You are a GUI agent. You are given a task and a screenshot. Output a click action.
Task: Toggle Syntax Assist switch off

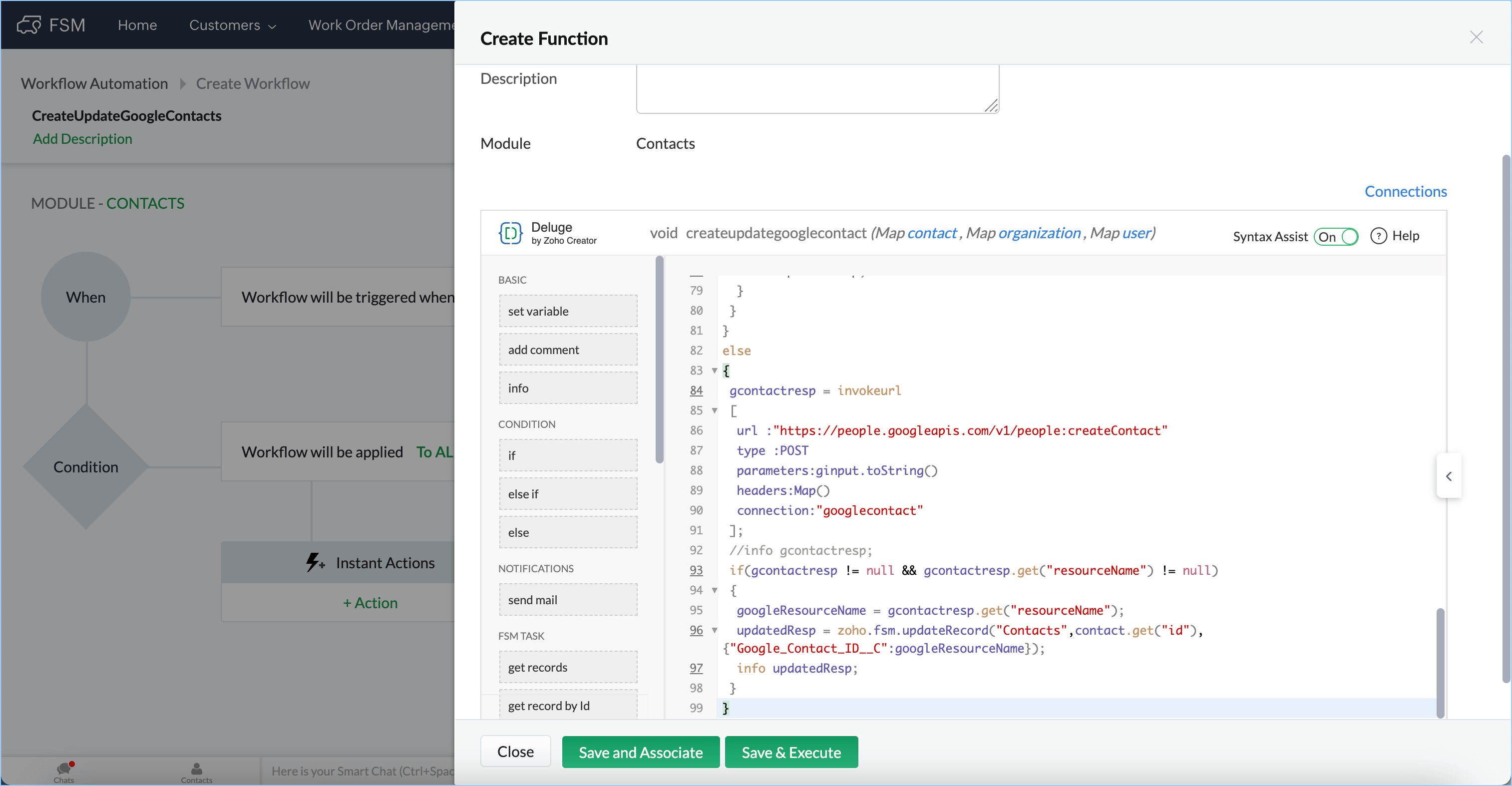click(1336, 237)
